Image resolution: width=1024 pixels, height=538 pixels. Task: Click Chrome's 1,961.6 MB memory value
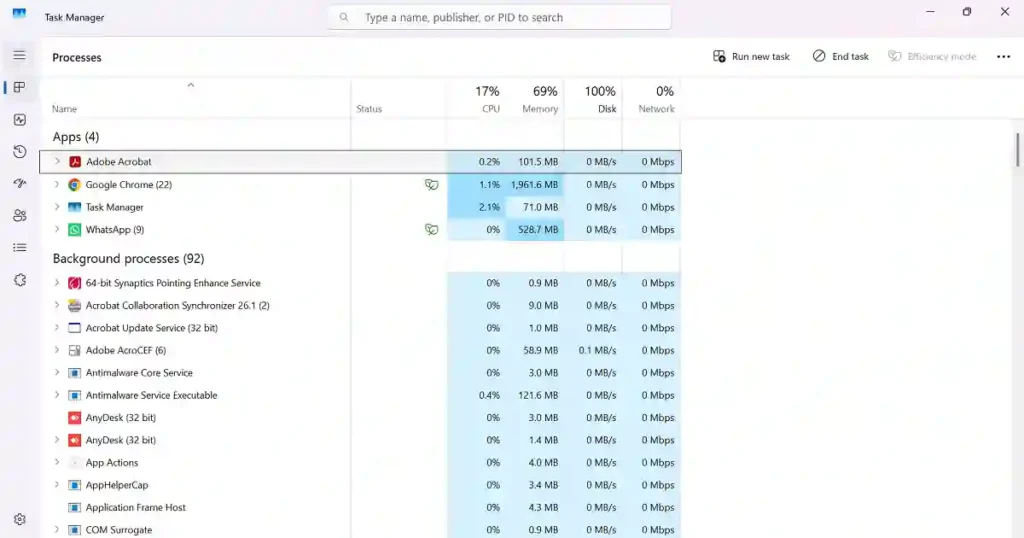[x=534, y=185]
